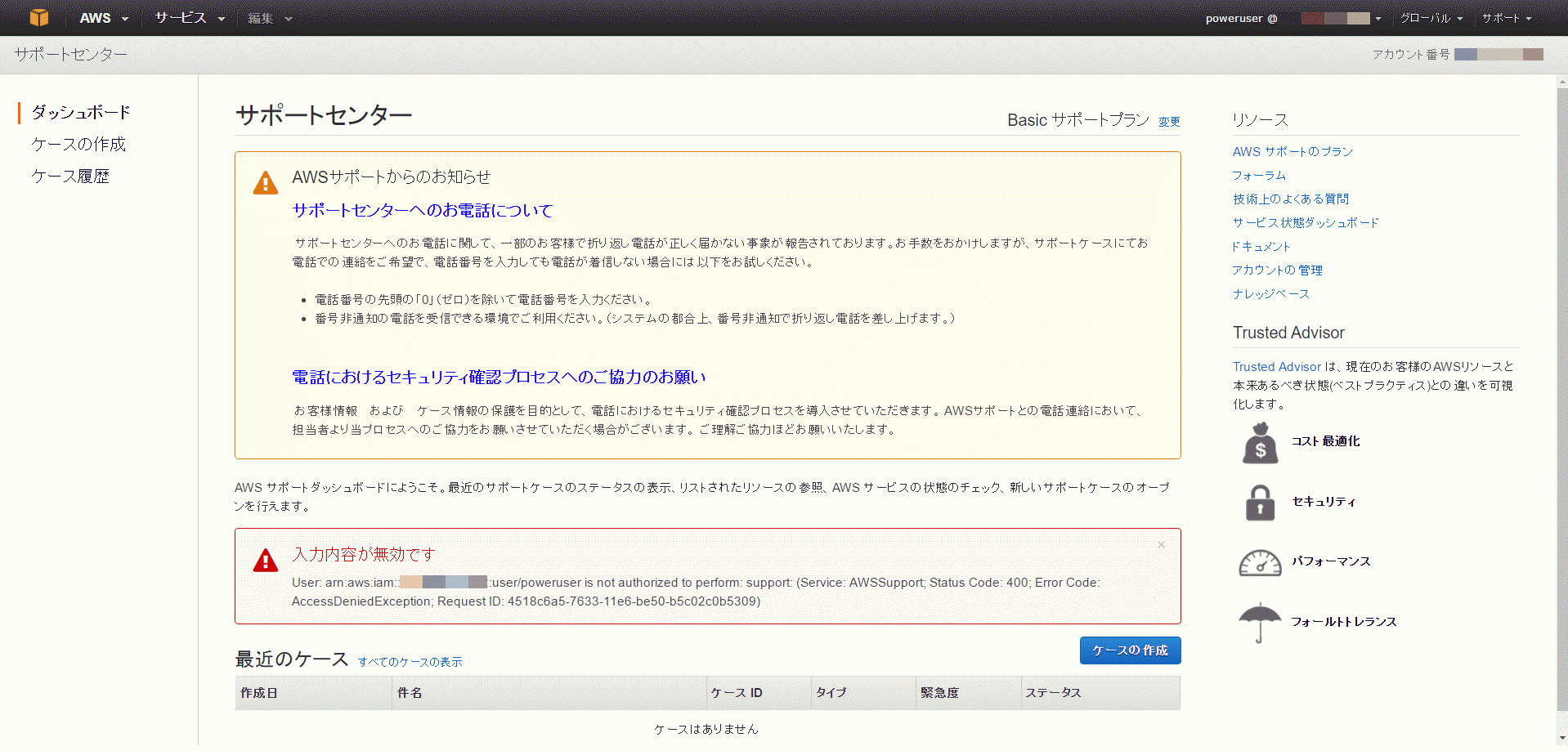Click the セキュリティ label
This screenshot has height=751, width=1568.
pos(1323,502)
